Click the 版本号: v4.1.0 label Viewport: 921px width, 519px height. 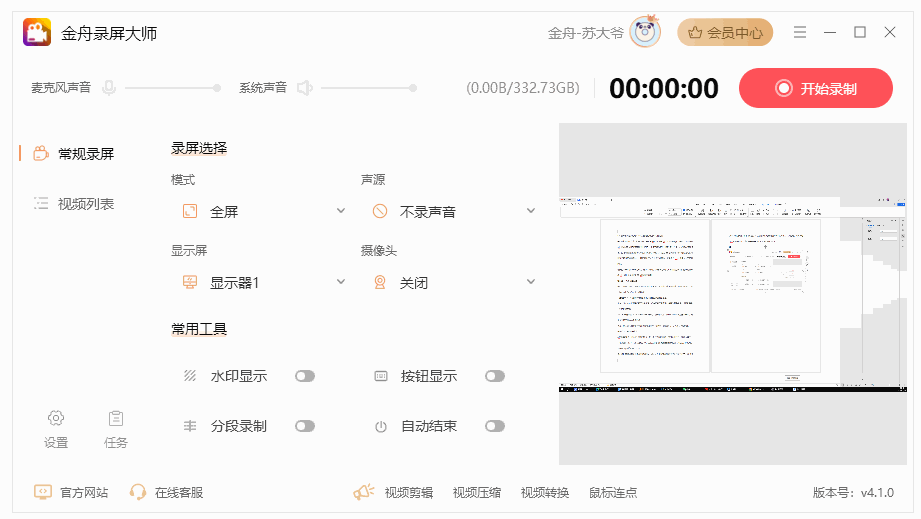click(x=853, y=493)
